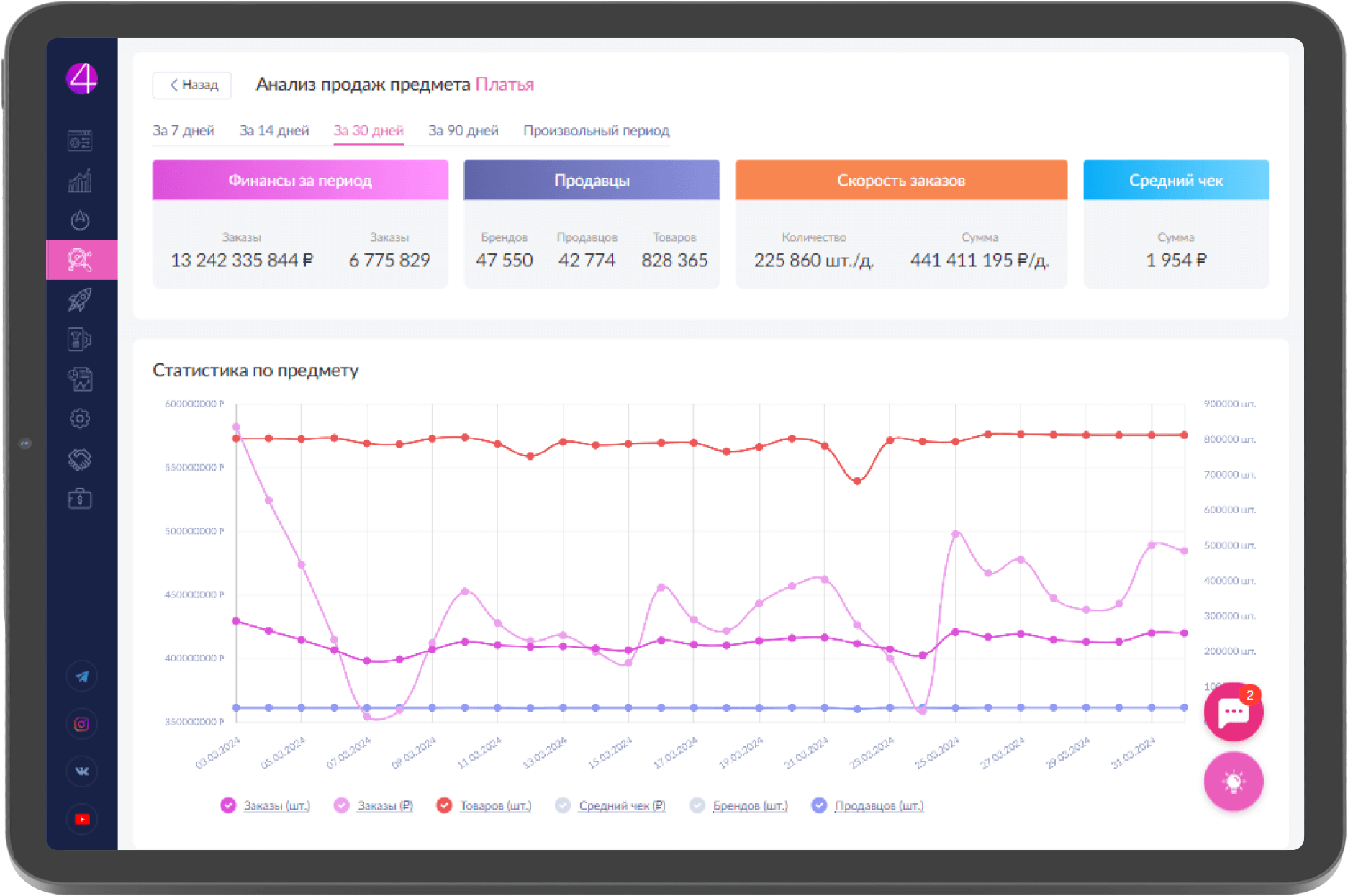Select the За 30 дней tab
This screenshot has height=896, width=1348.
coord(368,131)
